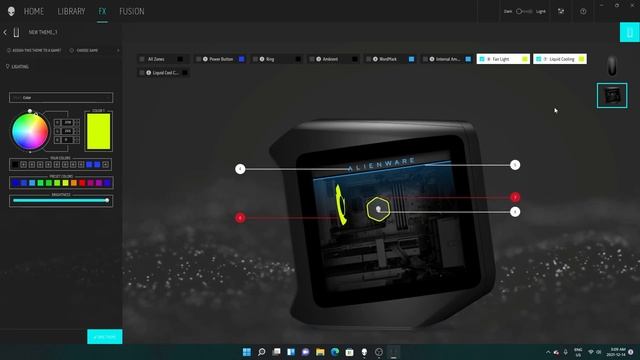Open the HOME tab
The height and width of the screenshot is (360, 640).
[33, 11]
